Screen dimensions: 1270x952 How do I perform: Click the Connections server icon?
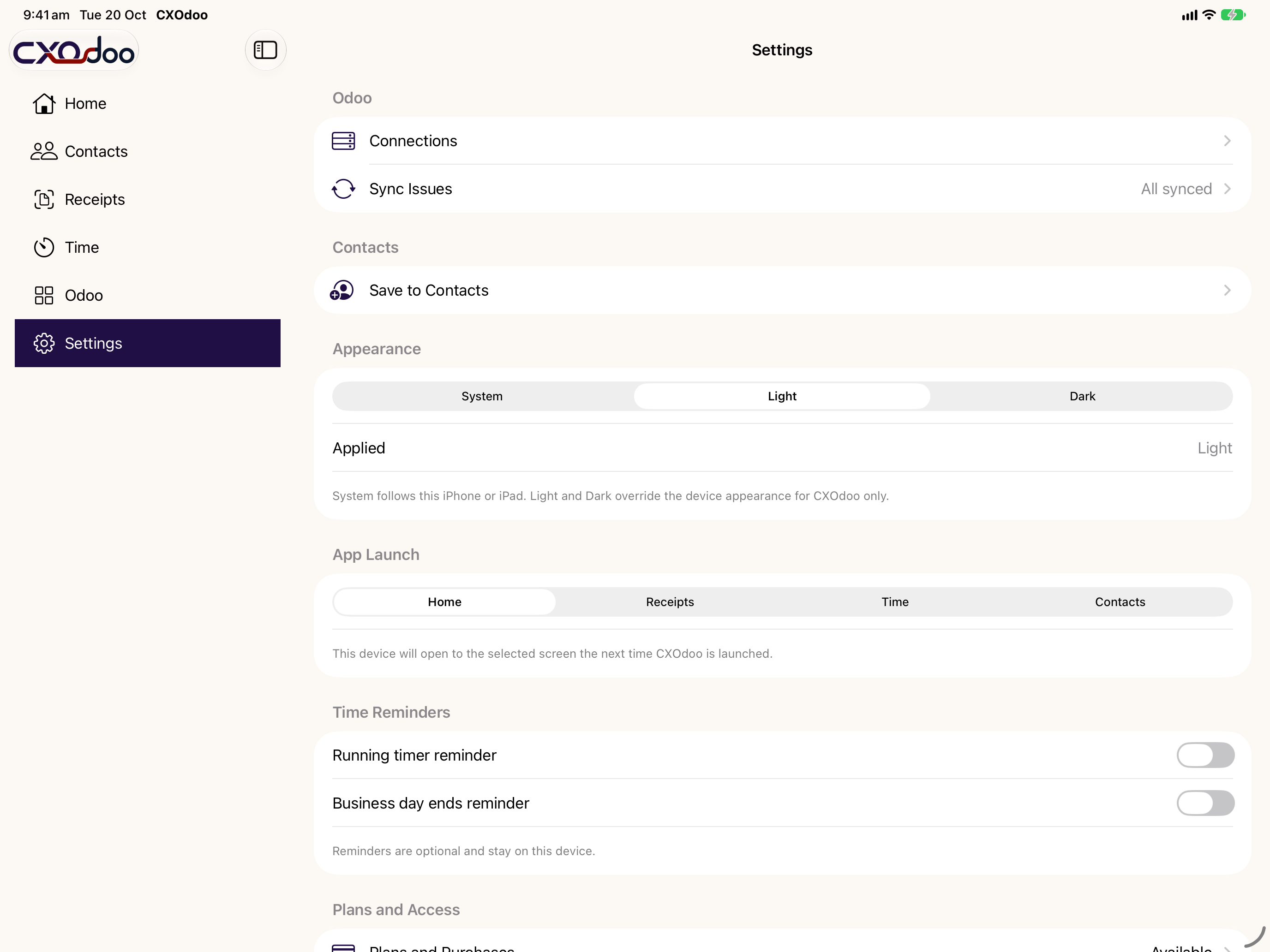point(343,141)
